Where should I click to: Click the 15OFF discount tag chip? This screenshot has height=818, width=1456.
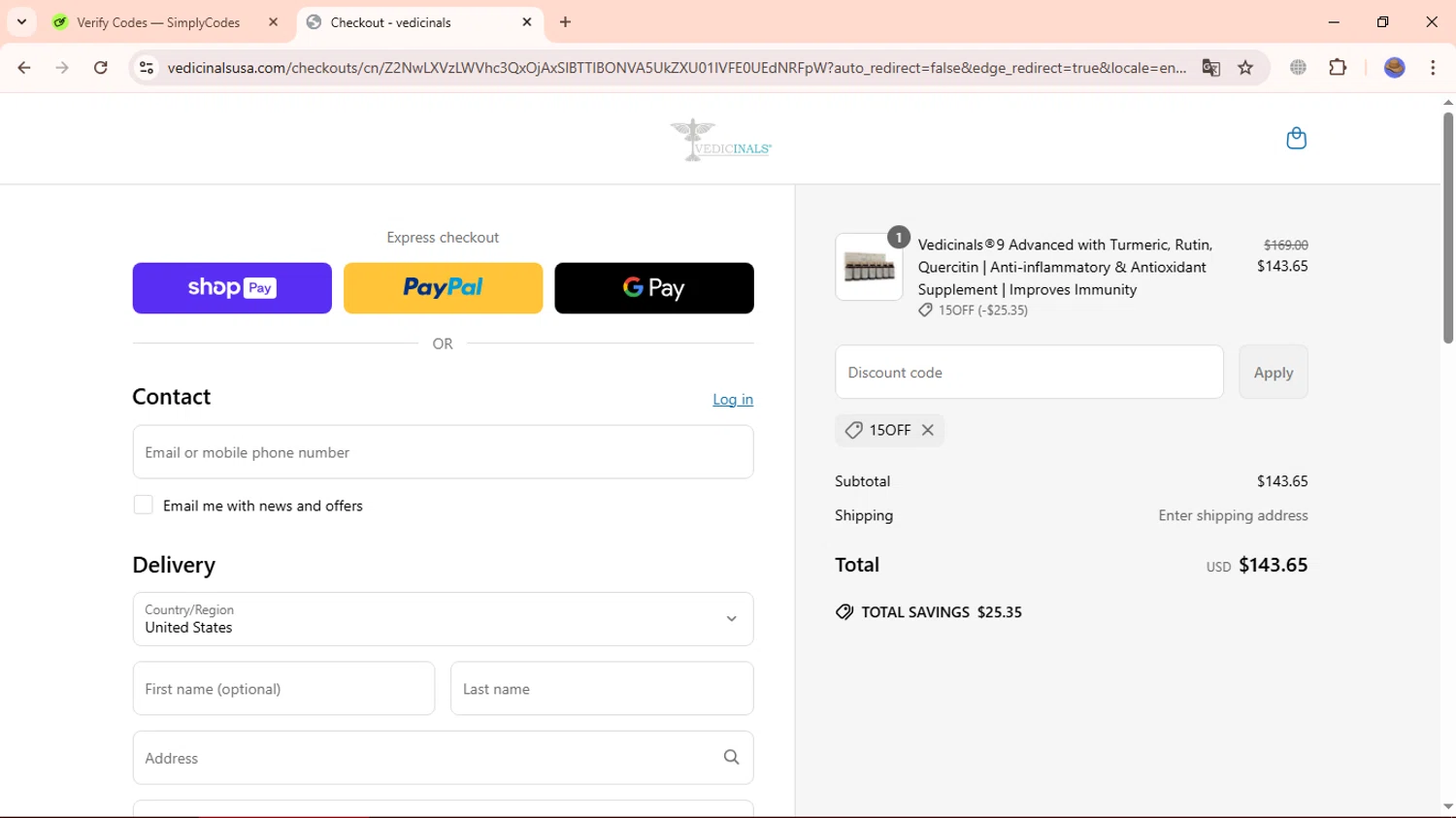pyautogui.click(x=889, y=430)
